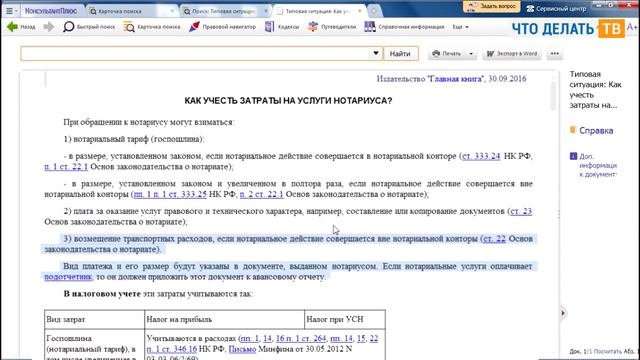640x360 pixels.
Task: Open Путеводители guides
Action: 332,27
